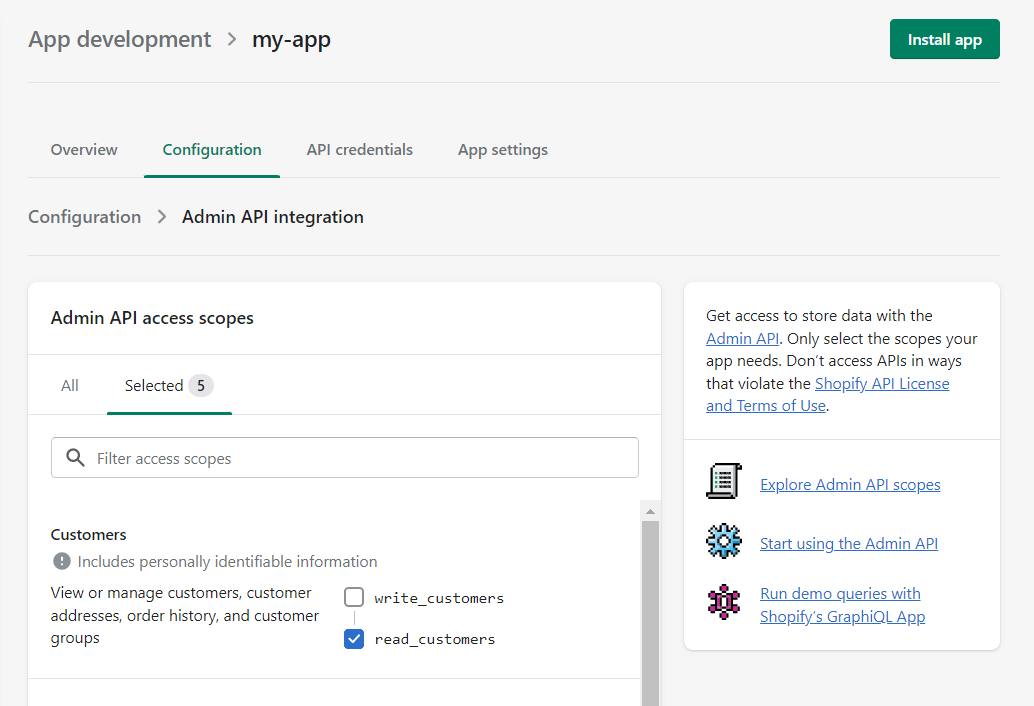Return to Configuration breadcrumb link
Screen dimensions: 1034x706
[x=84, y=217]
